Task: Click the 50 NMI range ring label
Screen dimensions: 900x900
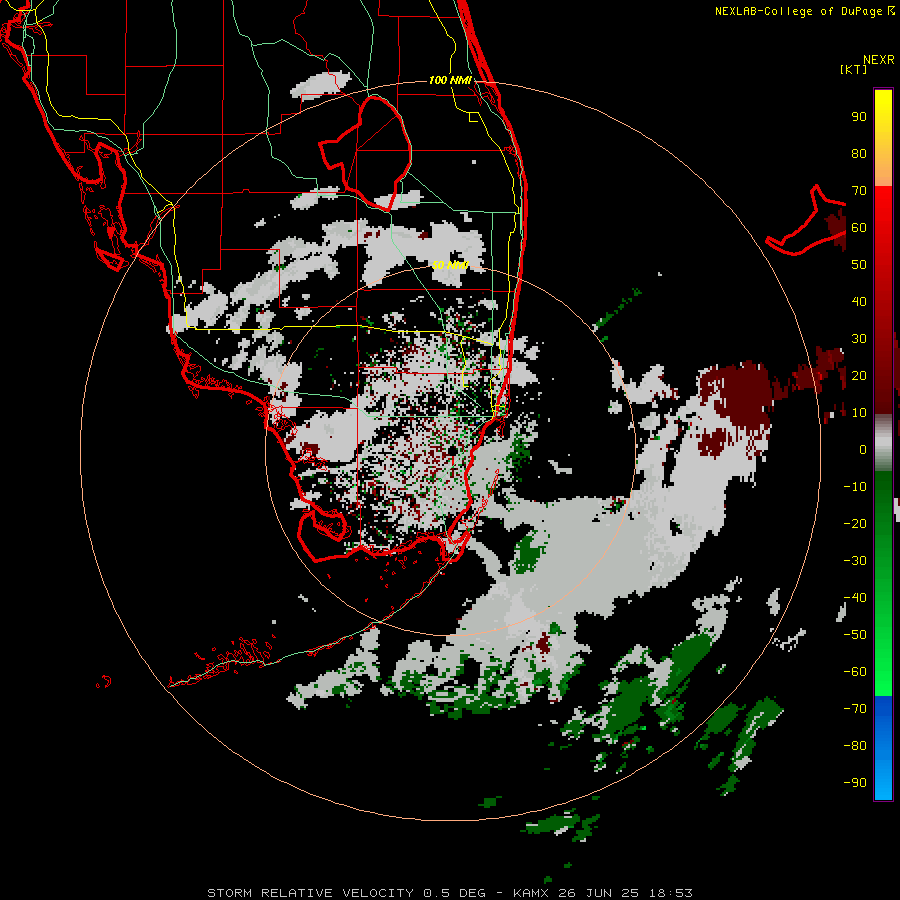Action: pos(450,265)
